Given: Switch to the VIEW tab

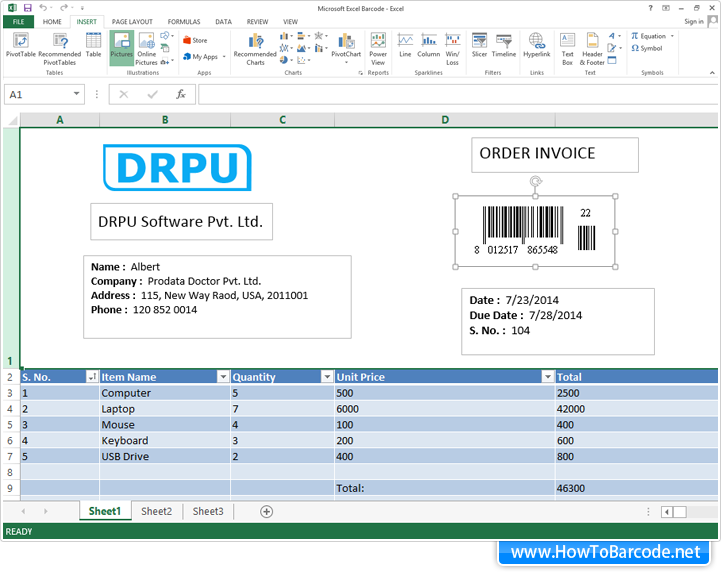Looking at the screenshot, I should tap(290, 22).
